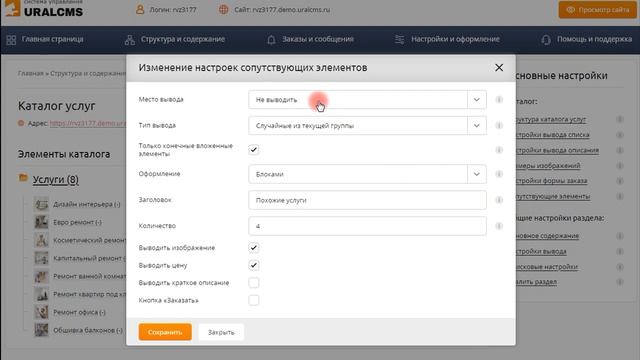Click the grid icon of Главная страница
Viewport: 640px width, 360px height.
coord(11,40)
